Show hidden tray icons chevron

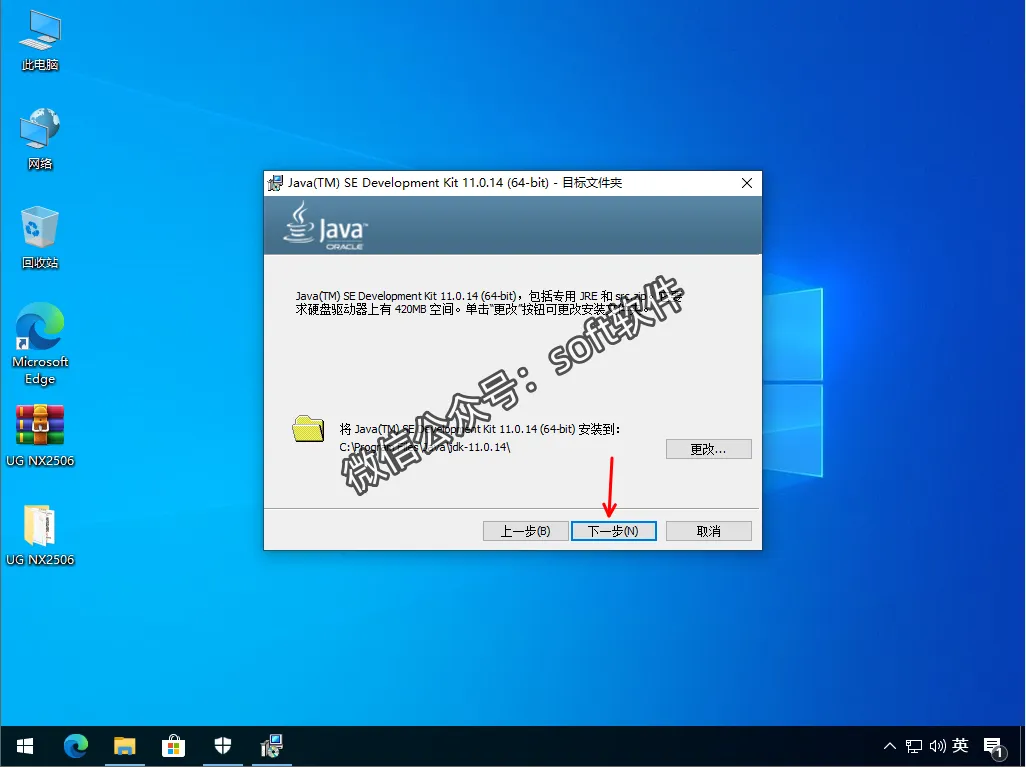(890, 746)
